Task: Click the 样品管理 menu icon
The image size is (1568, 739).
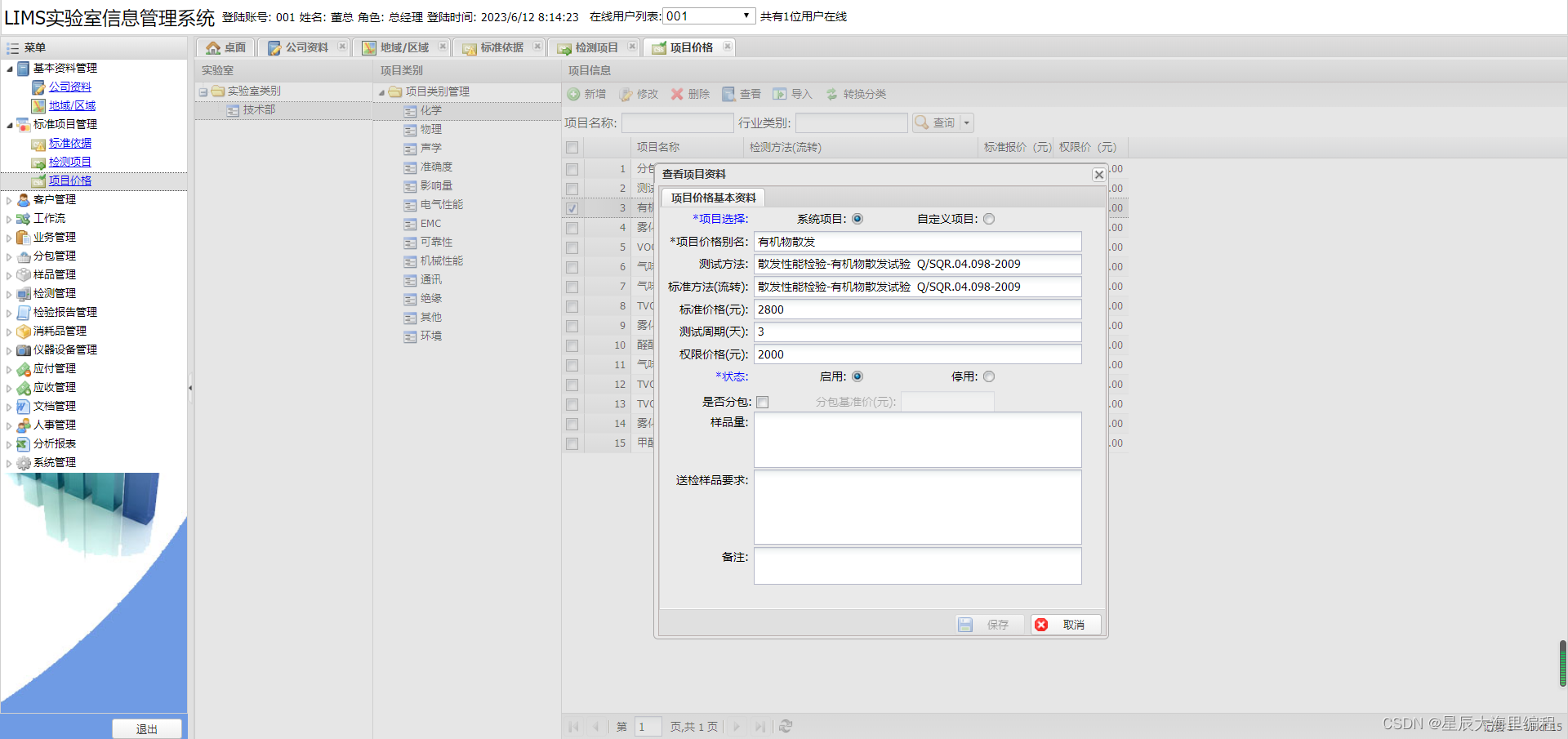Action: point(24,275)
